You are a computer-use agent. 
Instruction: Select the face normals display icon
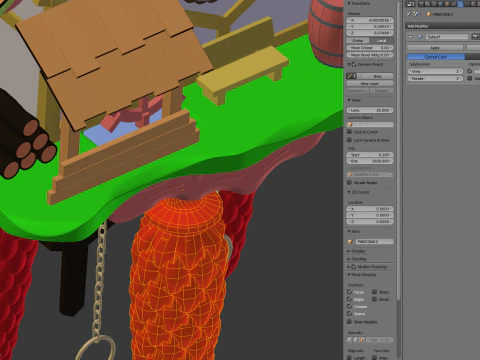pos(361,340)
